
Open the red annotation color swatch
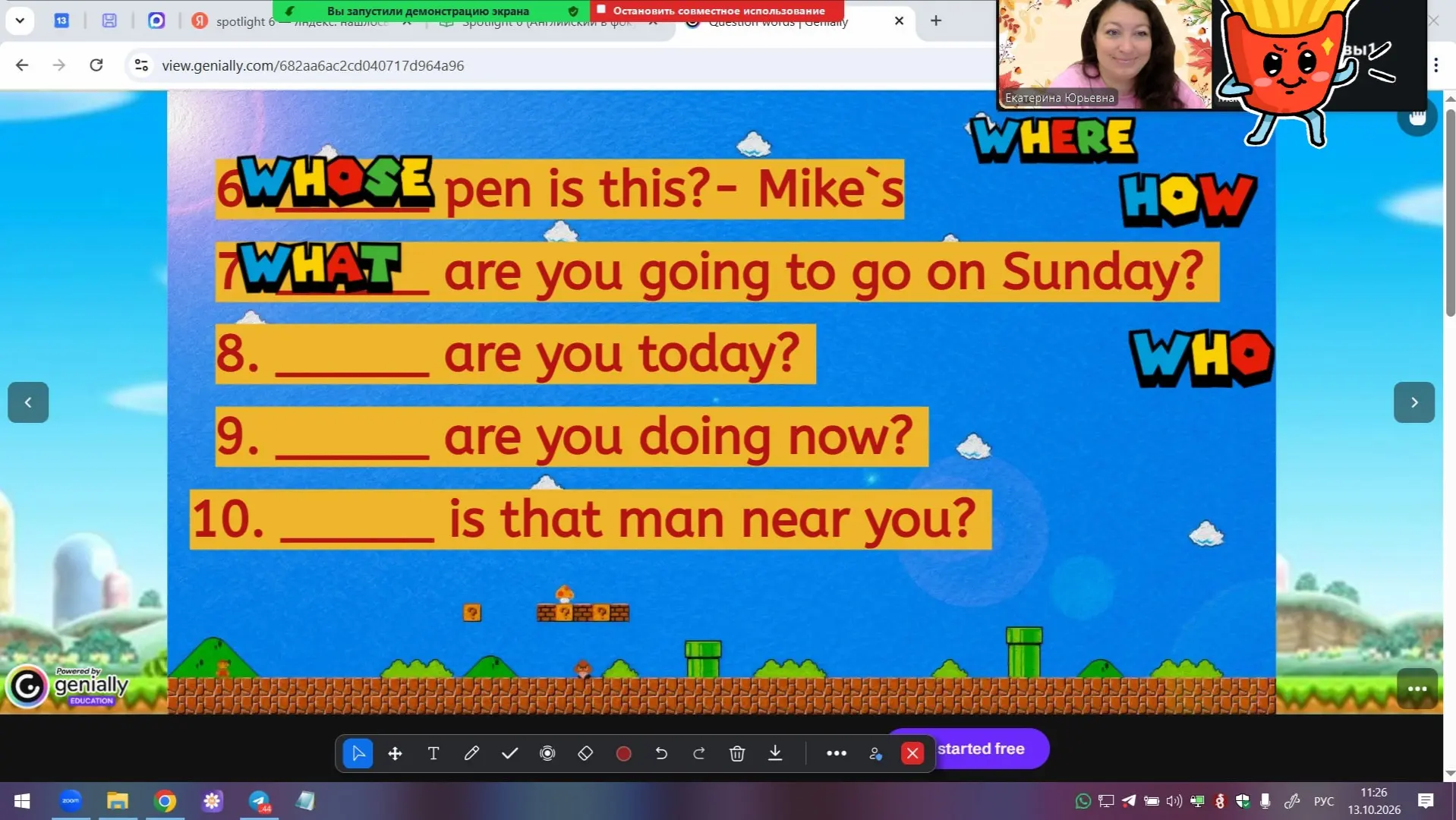tap(623, 753)
